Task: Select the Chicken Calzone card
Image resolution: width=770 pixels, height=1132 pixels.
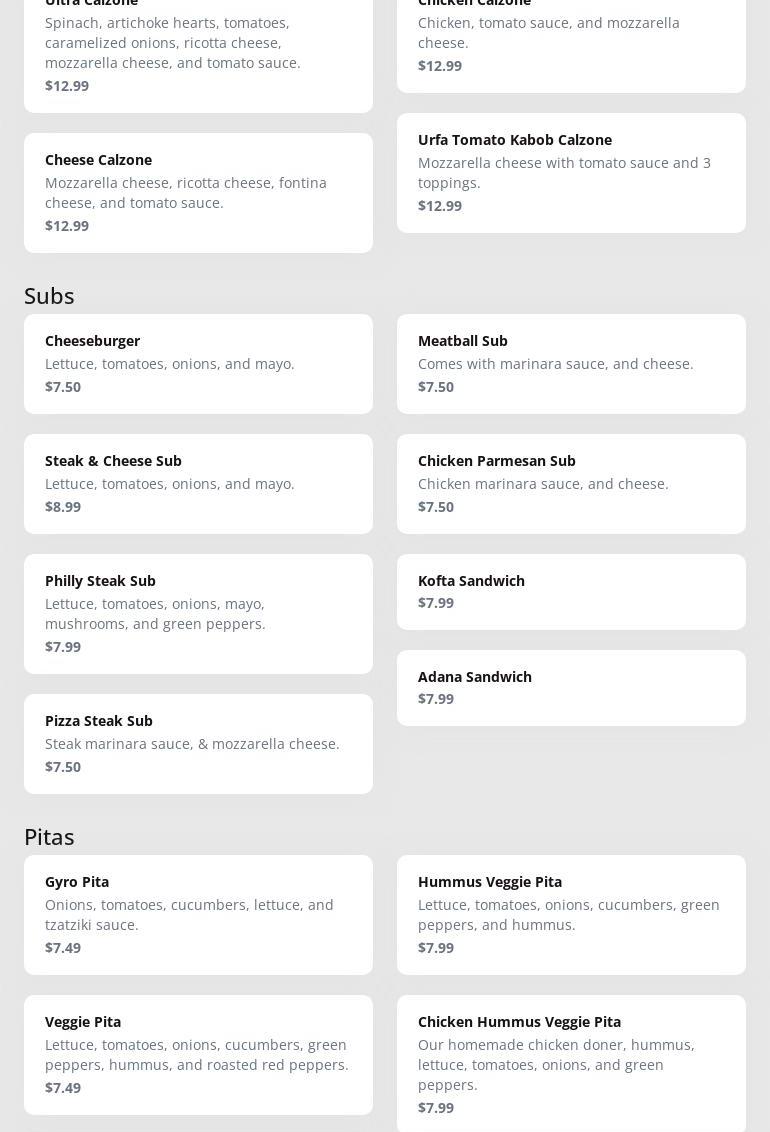Action: coord(571,40)
